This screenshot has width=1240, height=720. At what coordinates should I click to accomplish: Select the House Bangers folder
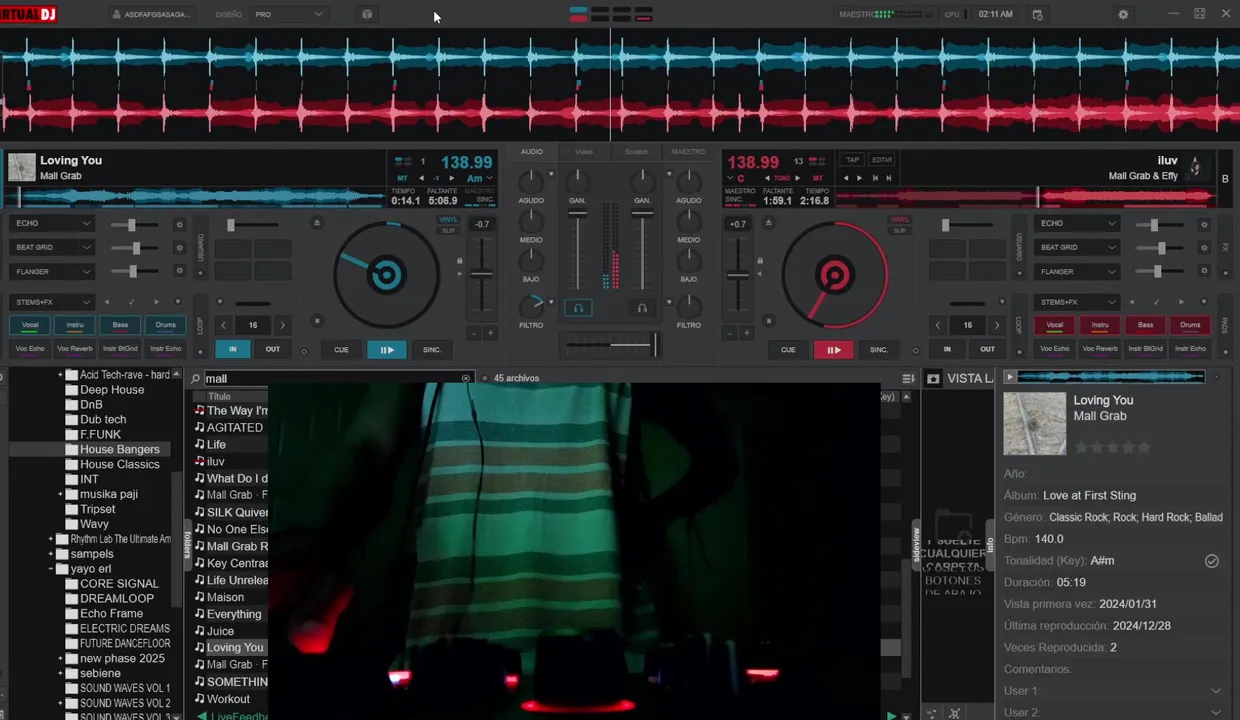click(x=119, y=449)
